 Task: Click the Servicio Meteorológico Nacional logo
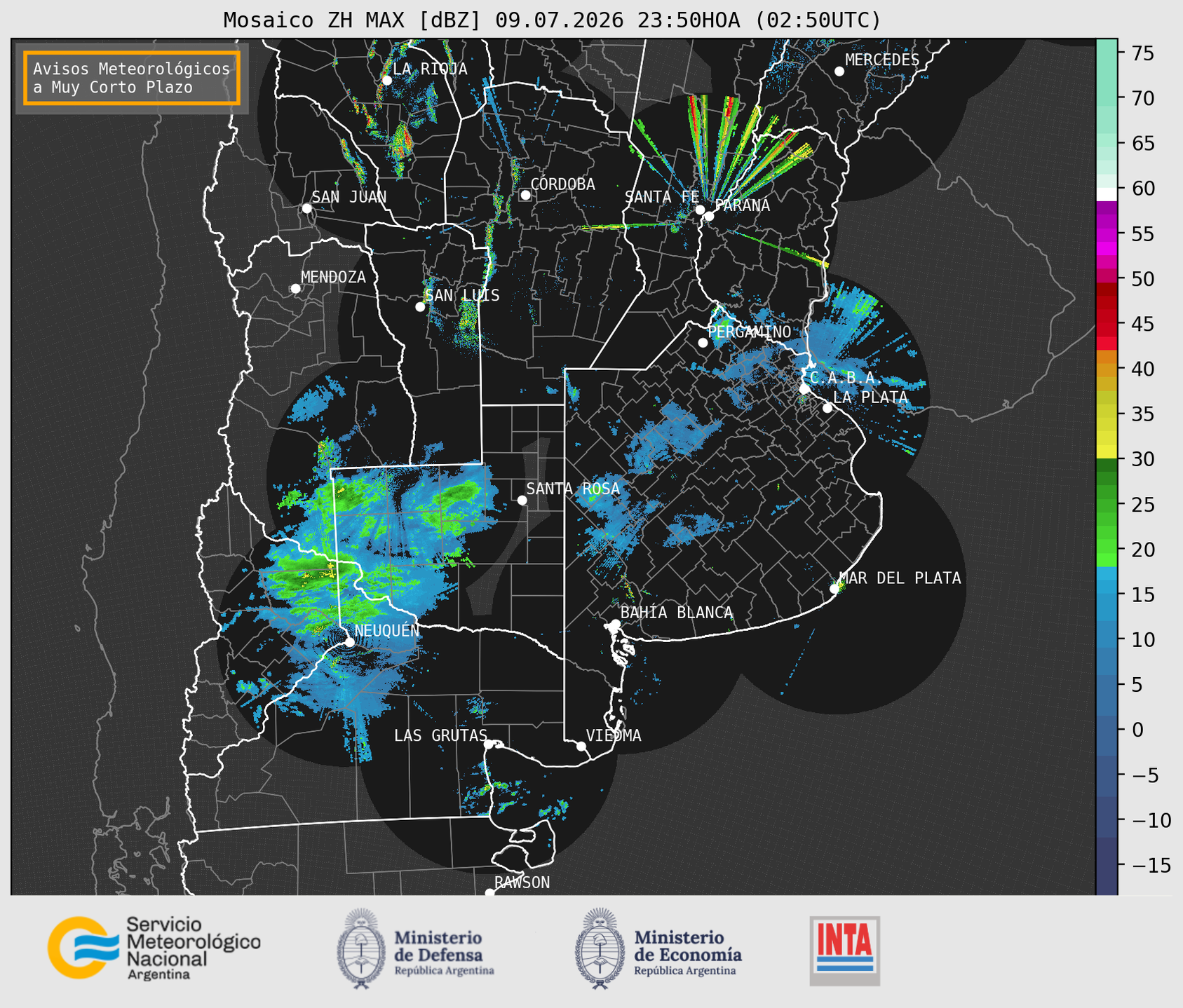154,948
